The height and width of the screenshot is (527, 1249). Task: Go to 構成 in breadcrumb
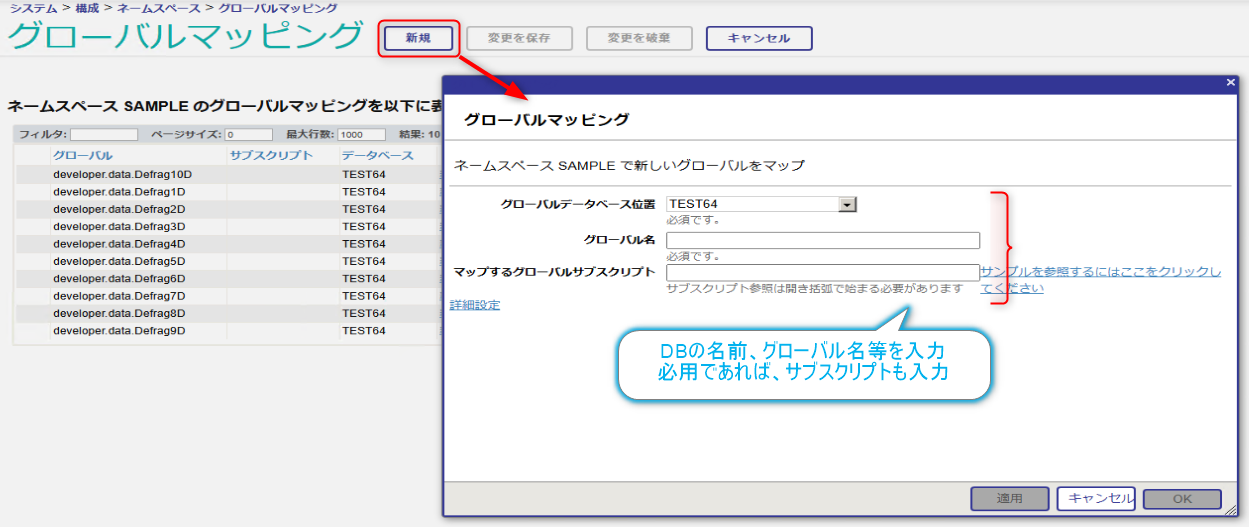(87, 8)
